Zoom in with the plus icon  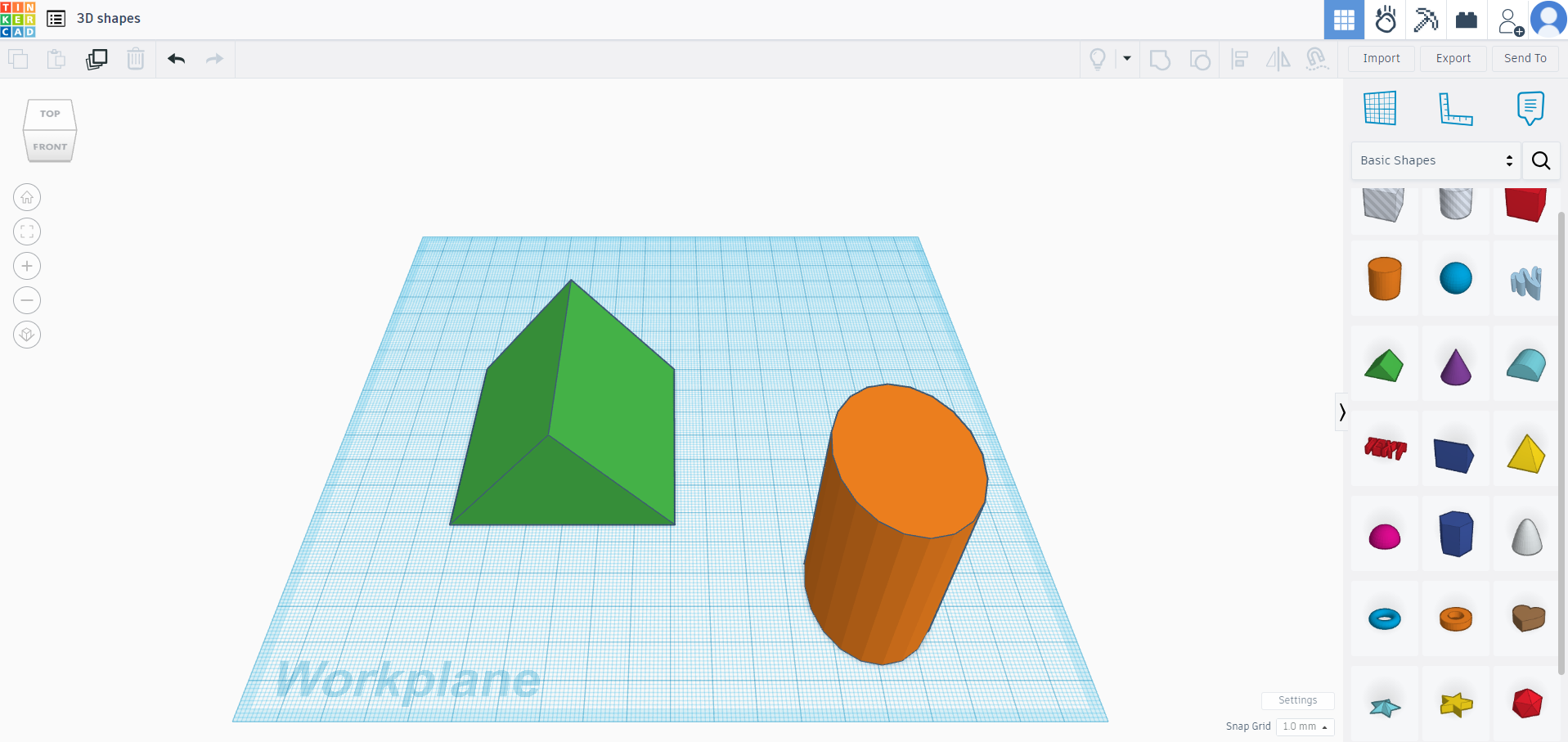point(27,266)
